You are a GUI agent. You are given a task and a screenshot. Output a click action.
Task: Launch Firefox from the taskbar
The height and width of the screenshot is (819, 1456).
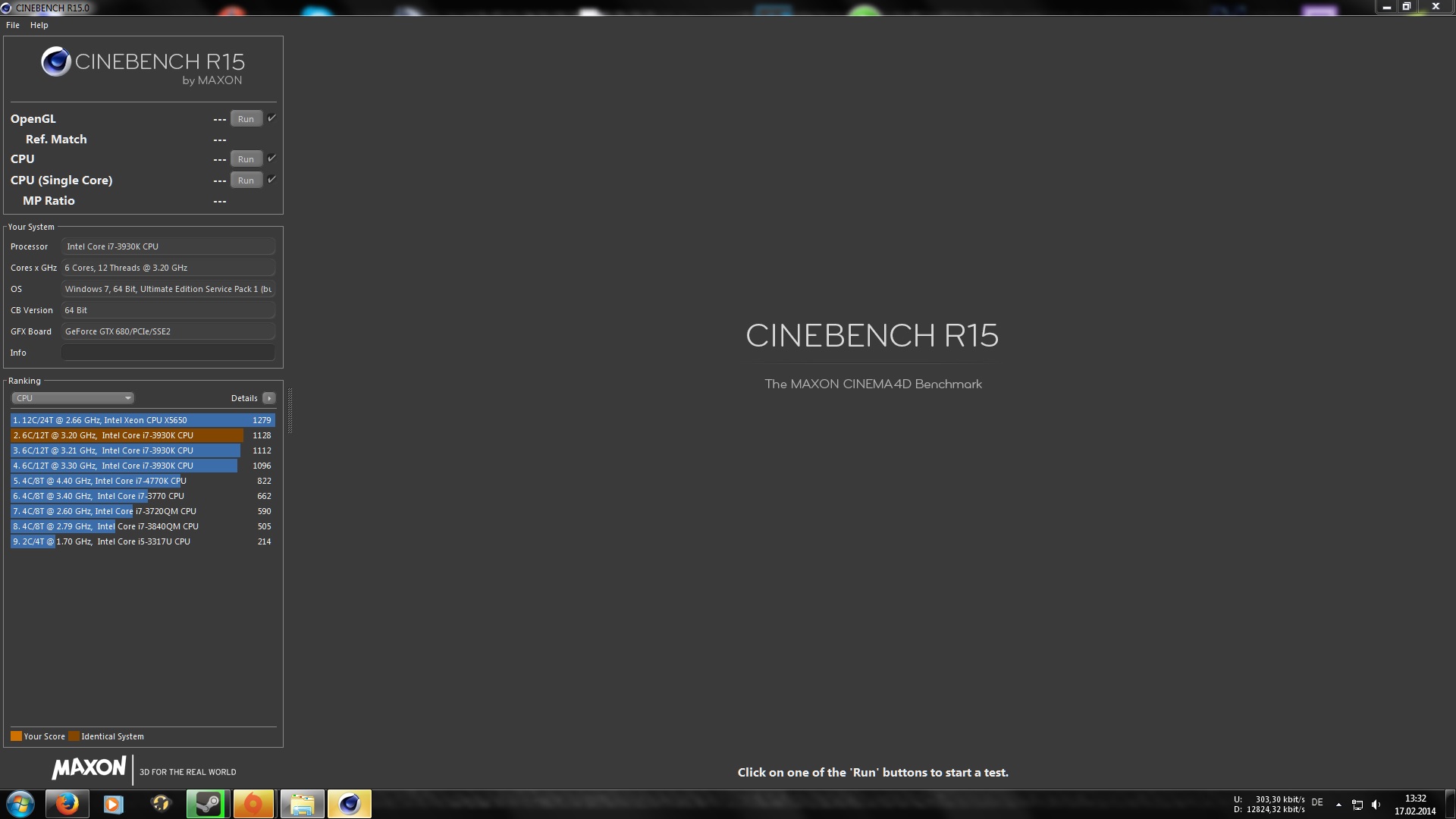[x=67, y=804]
